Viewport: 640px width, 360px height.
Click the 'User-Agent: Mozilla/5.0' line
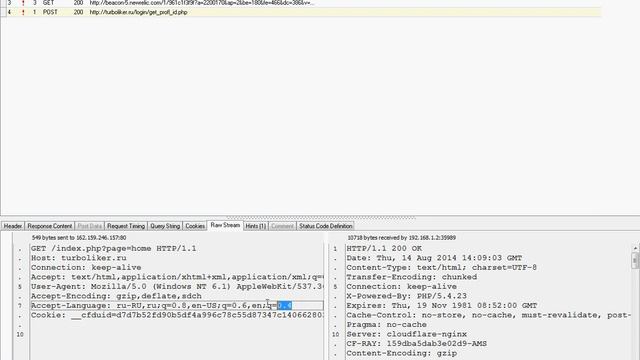point(177,287)
